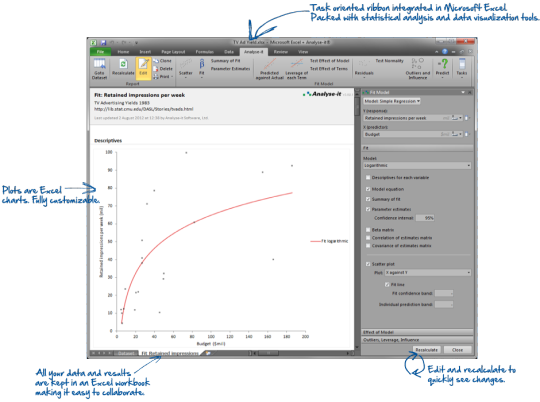Delete the report using the ribbon icon

click(x=163, y=69)
